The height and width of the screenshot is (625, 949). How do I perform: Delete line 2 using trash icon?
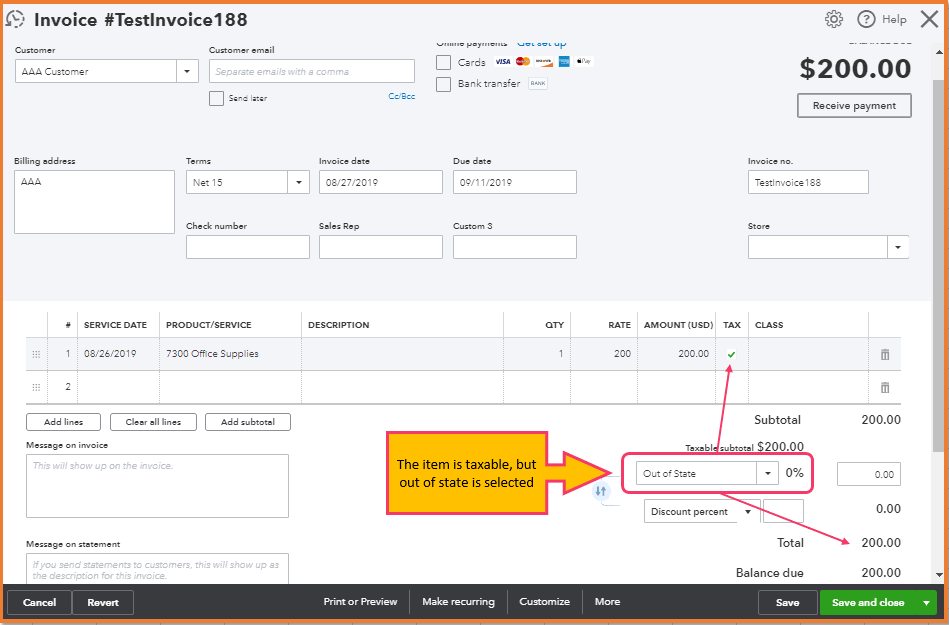click(x=885, y=387)
